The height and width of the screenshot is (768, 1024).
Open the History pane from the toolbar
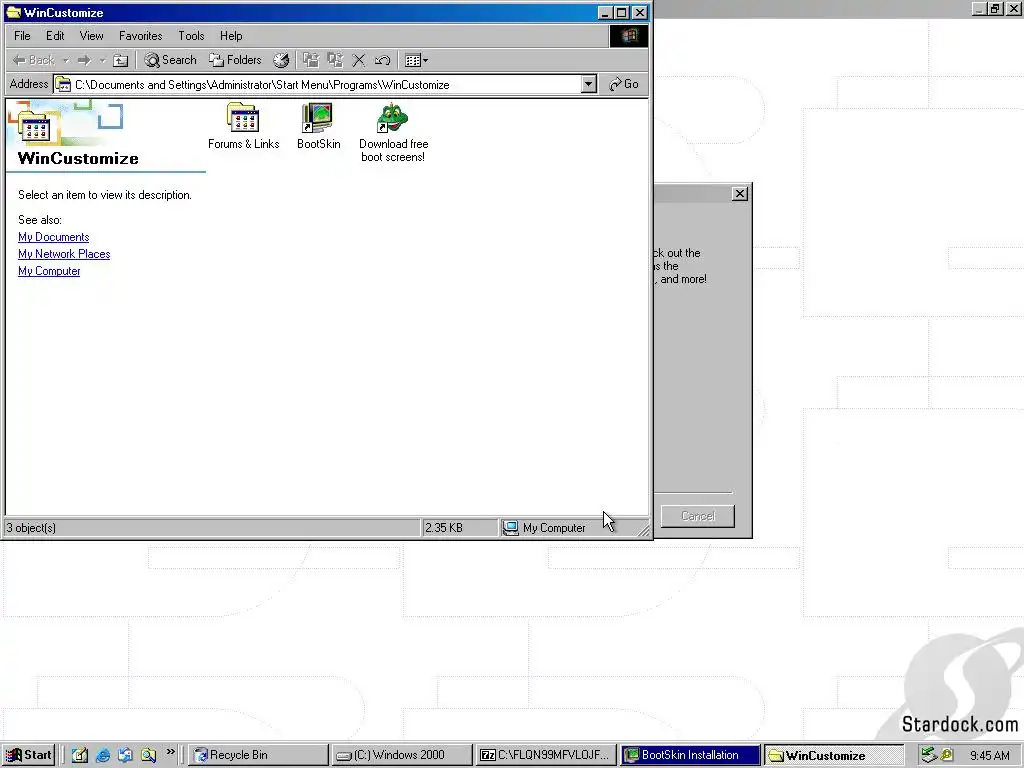pyautogui.click(x=281, y=60)
